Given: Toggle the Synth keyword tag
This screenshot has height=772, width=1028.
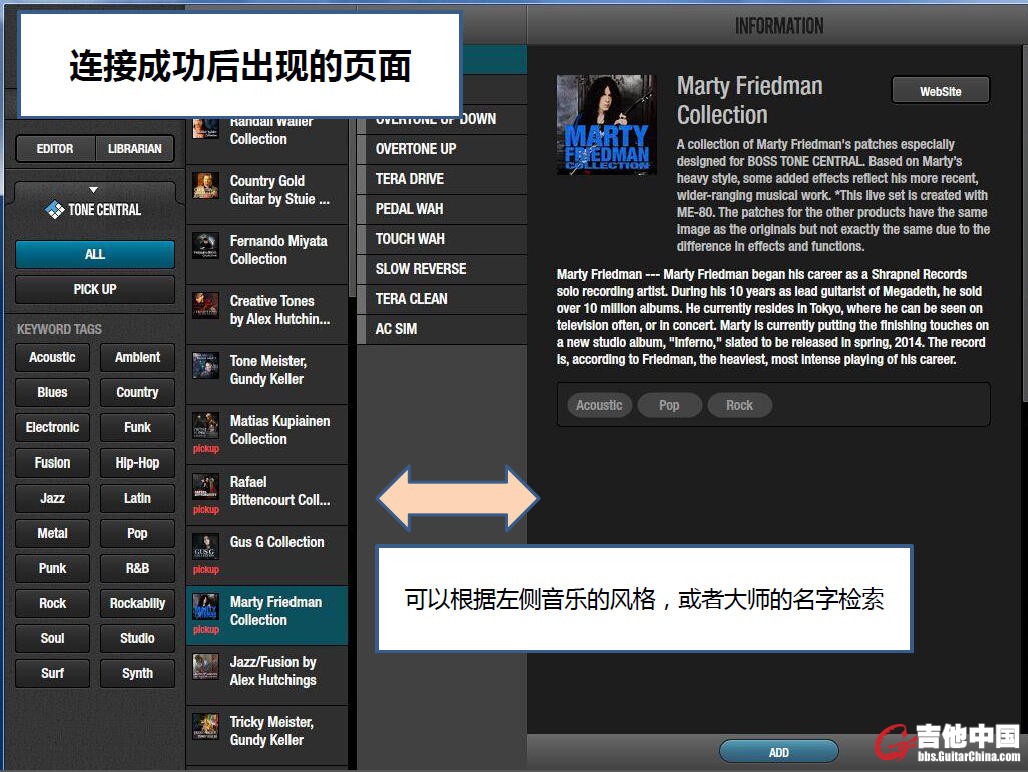Looking at the screenshot, I should tap(137, 673).
